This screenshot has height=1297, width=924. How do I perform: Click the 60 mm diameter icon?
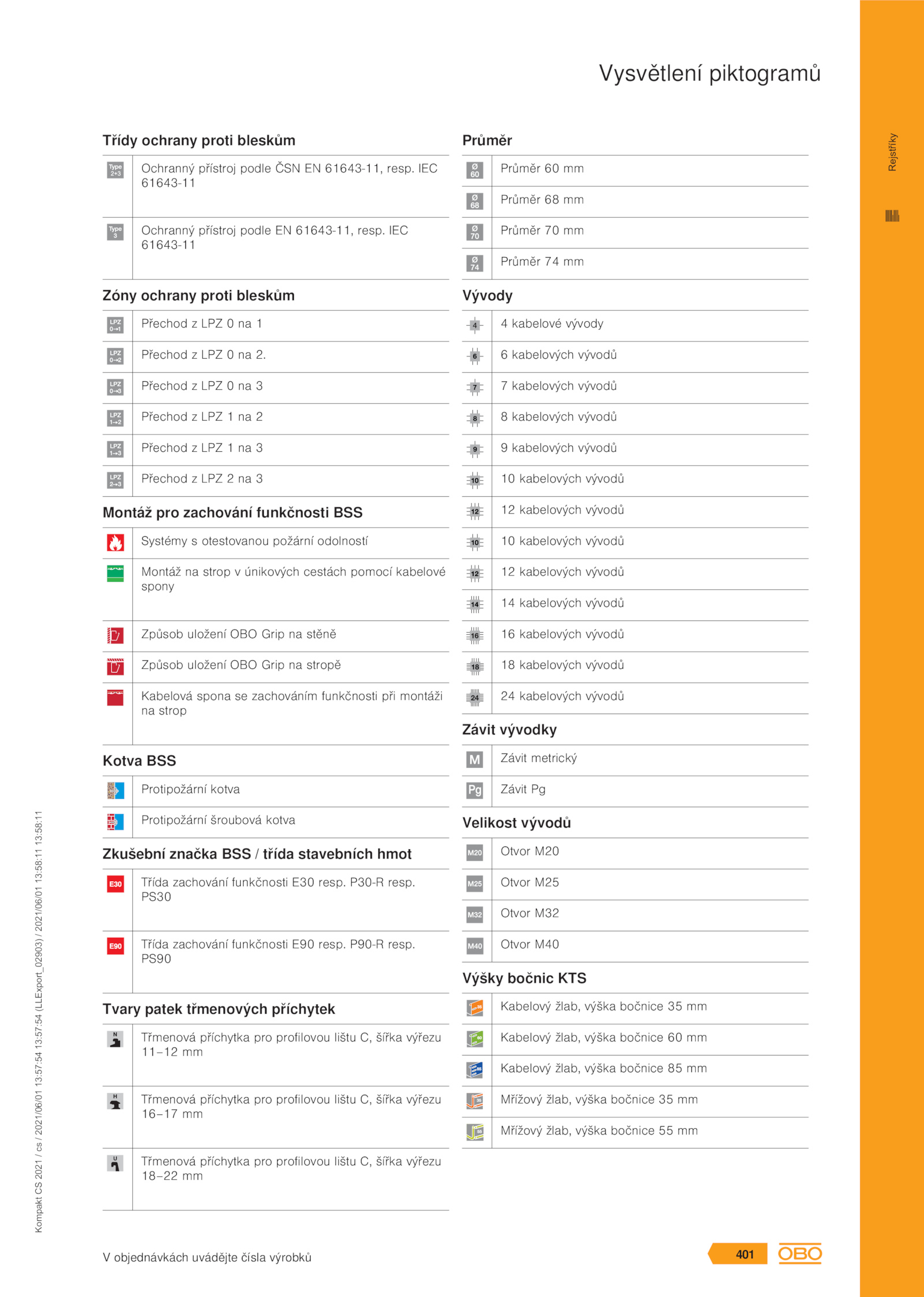coord(475,170)
